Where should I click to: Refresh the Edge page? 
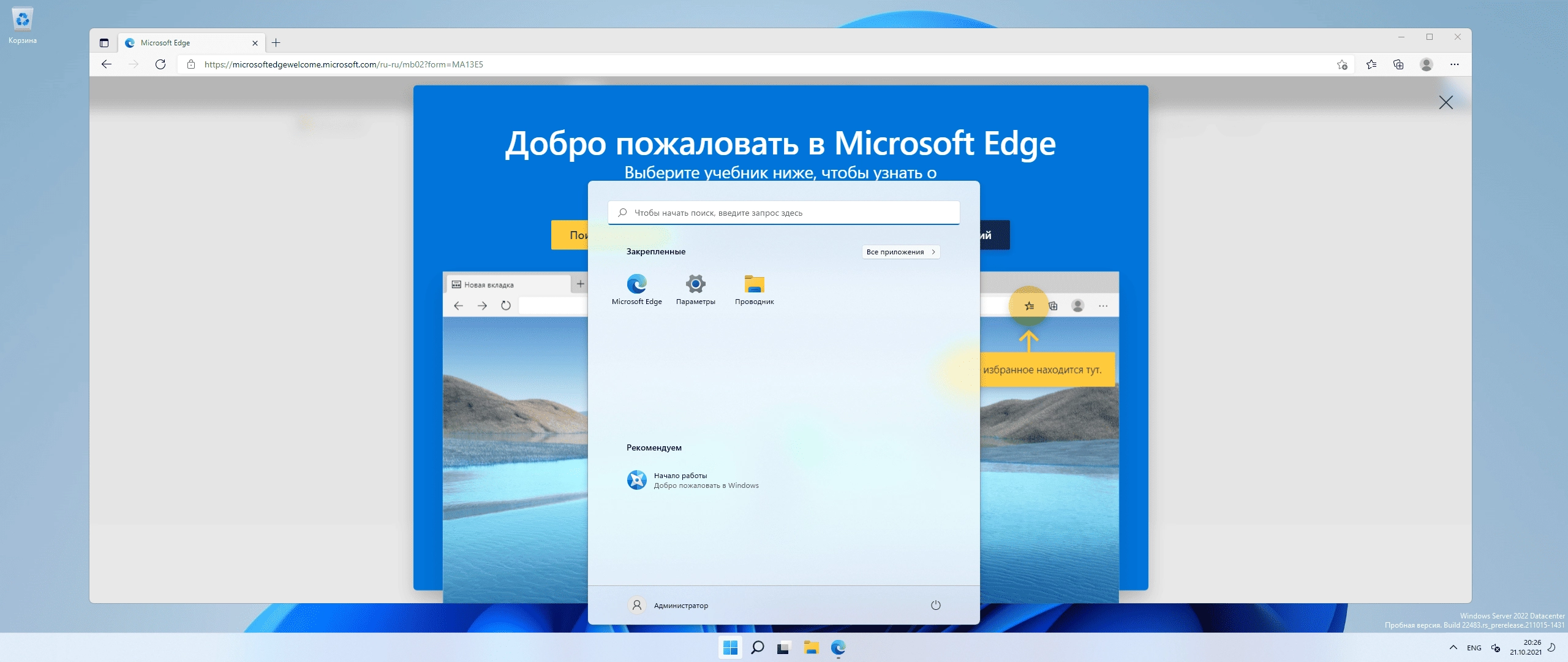click(x=160, y=64)
